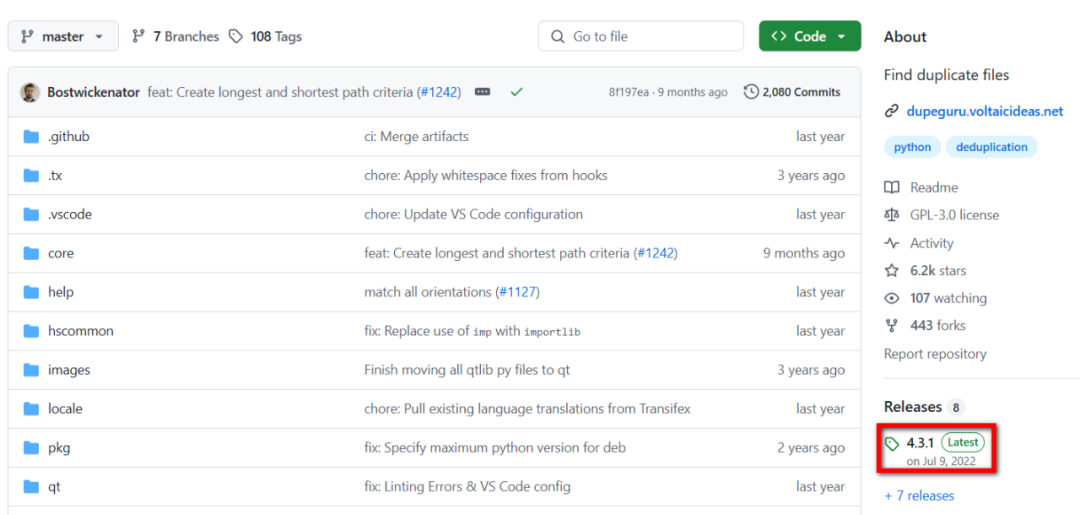The image size is (1080, 515).
Task: Open the master branch dropdown
Action: 63,36
